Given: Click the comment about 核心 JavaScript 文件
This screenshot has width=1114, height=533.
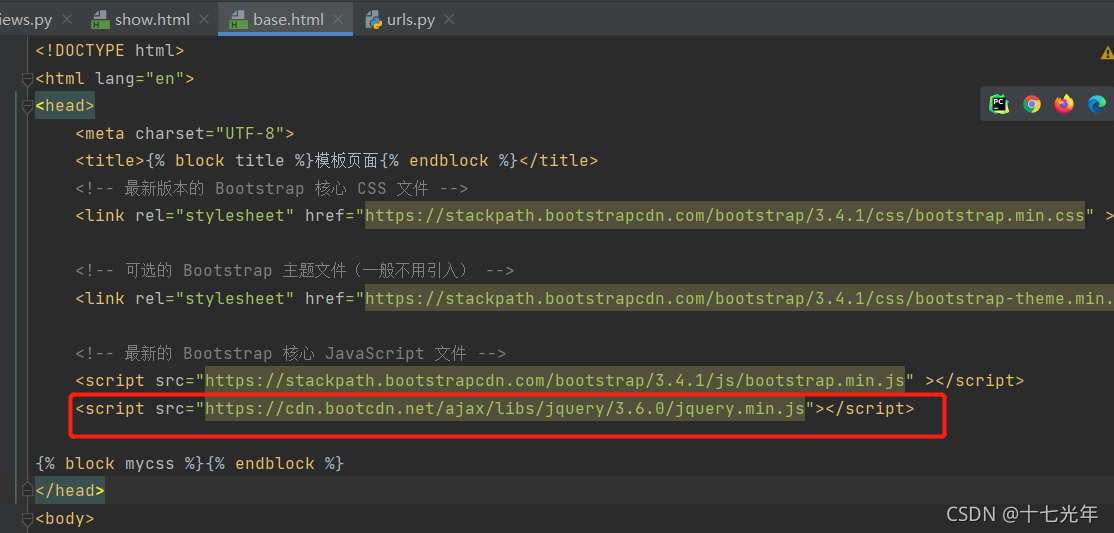Looking at the screenshot, I should [291, 353].
